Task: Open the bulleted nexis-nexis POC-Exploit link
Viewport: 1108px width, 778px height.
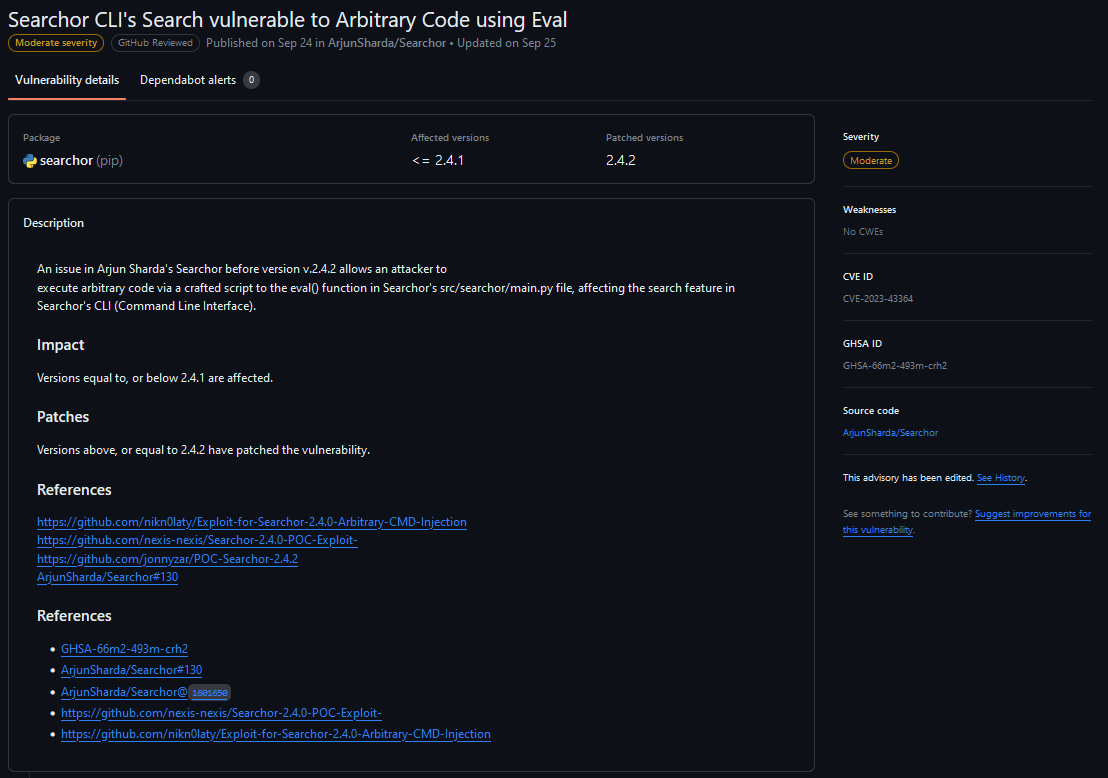Action: [x=221, y=713]
